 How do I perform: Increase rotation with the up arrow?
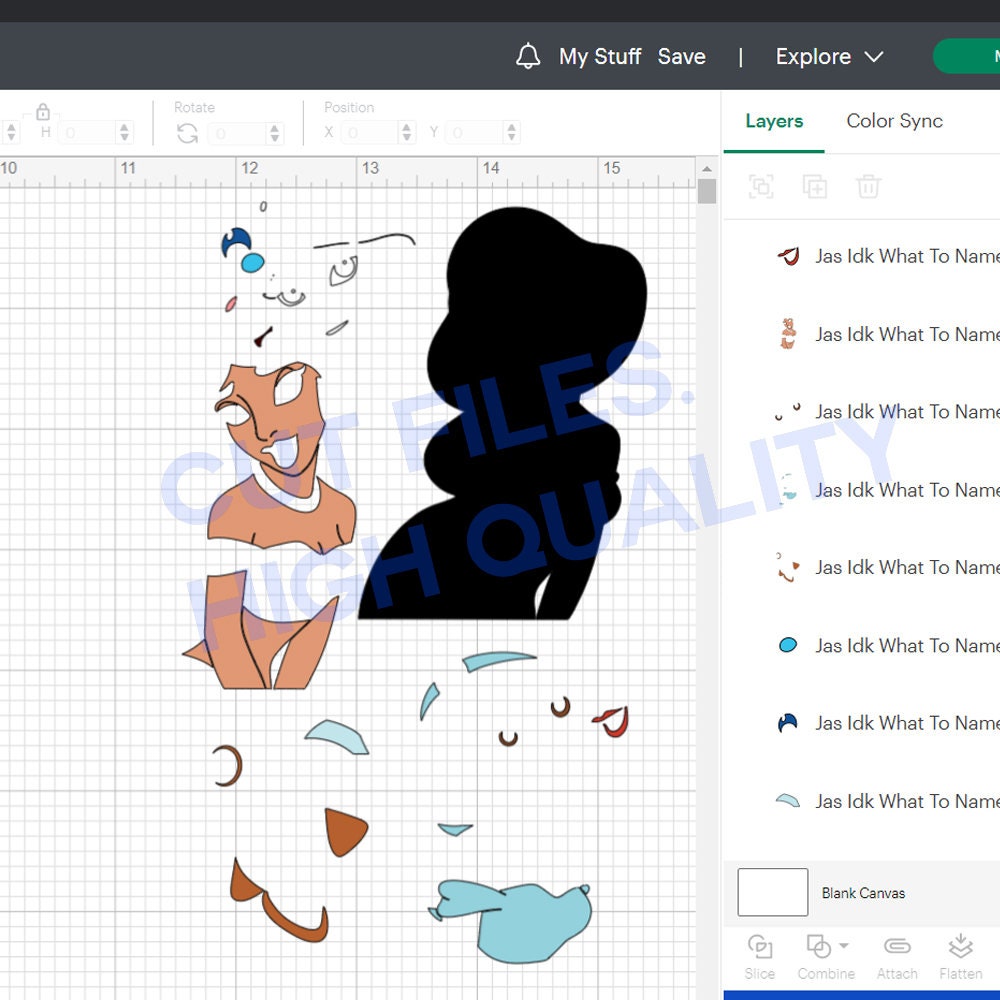click(275, 128)
